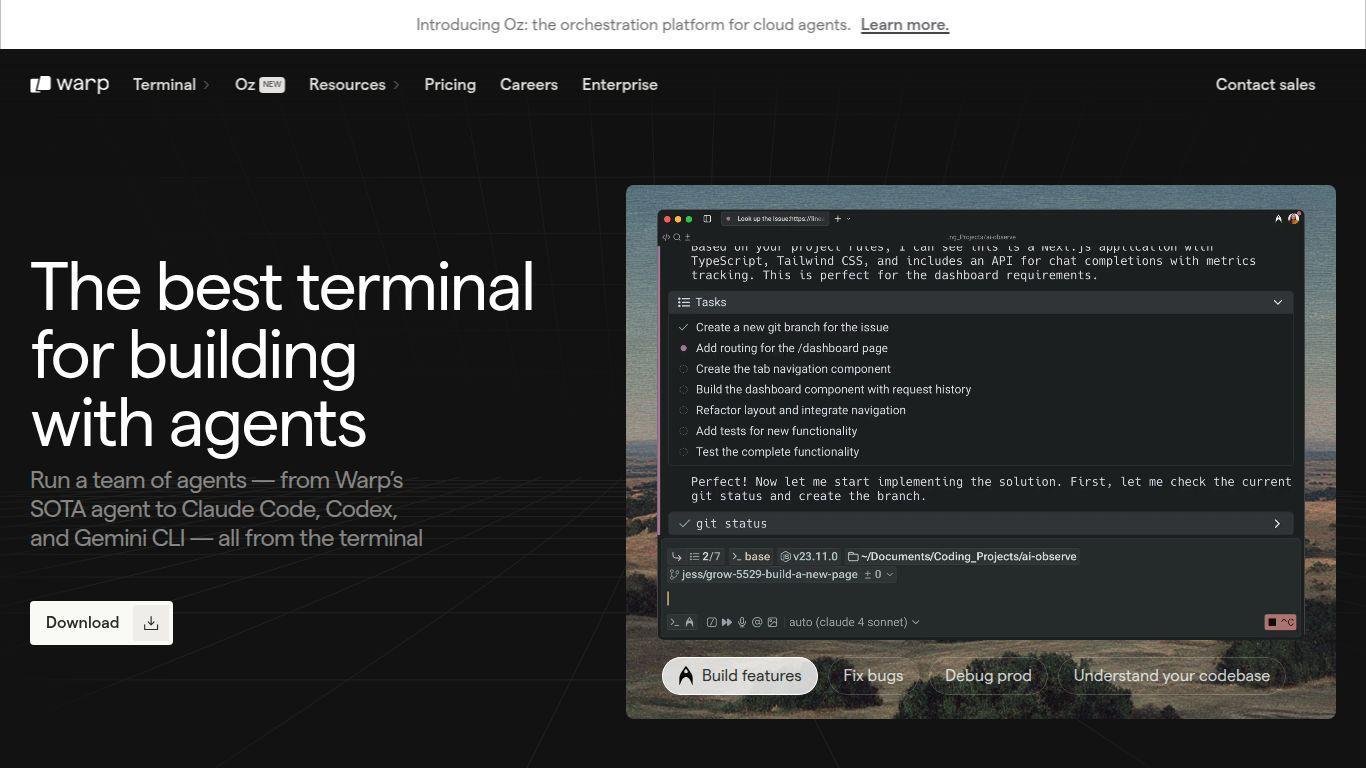Click the microphone voice input icon
1366x768 pixels.
click(x=742, y=622)
